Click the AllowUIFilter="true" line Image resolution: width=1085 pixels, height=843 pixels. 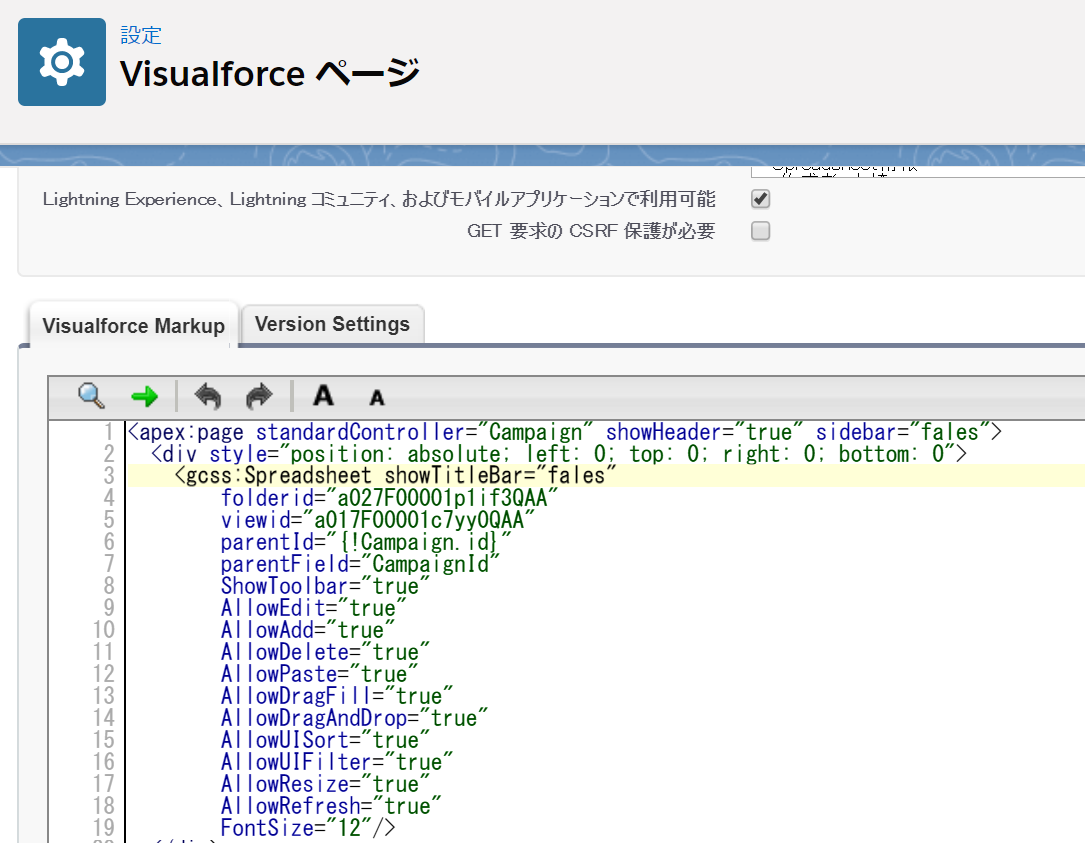(x=337, y=763)
